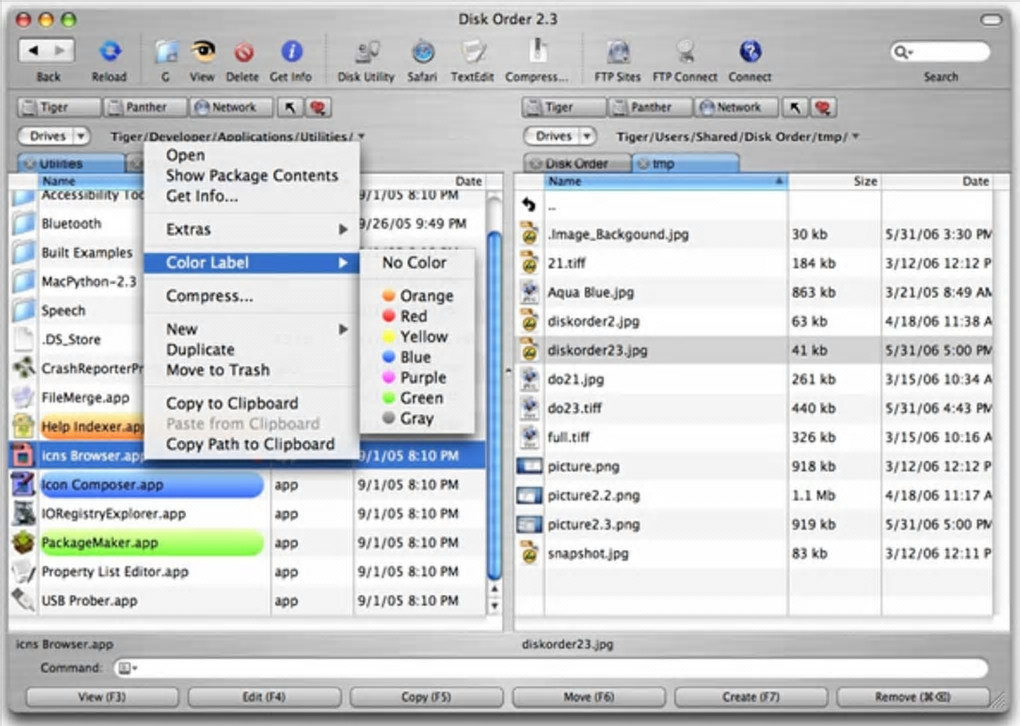Viewport: 1020px width, 726px height.
Task: Click the Compress toolbar icon
Action: tap(537, 51)
